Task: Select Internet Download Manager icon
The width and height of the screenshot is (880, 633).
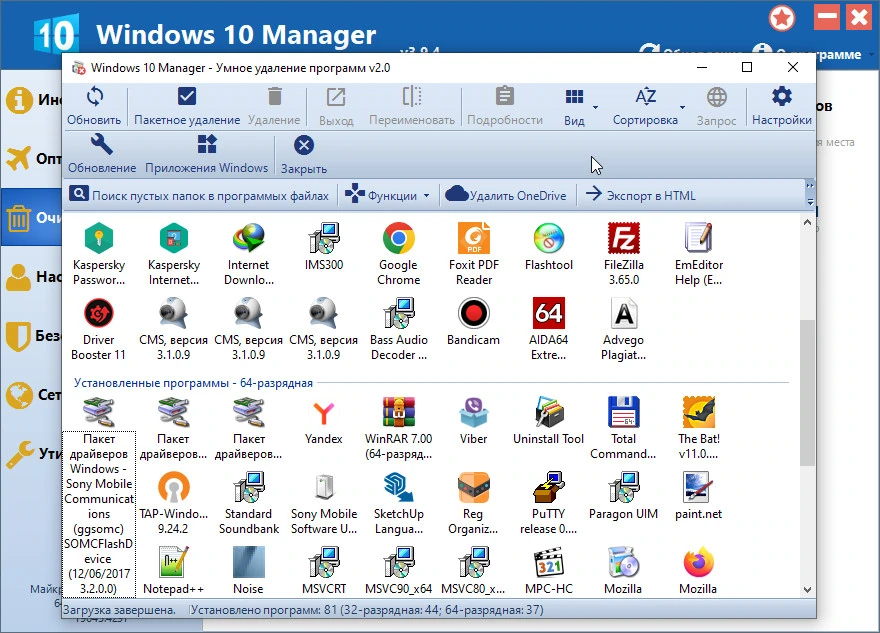Action: 249,254
